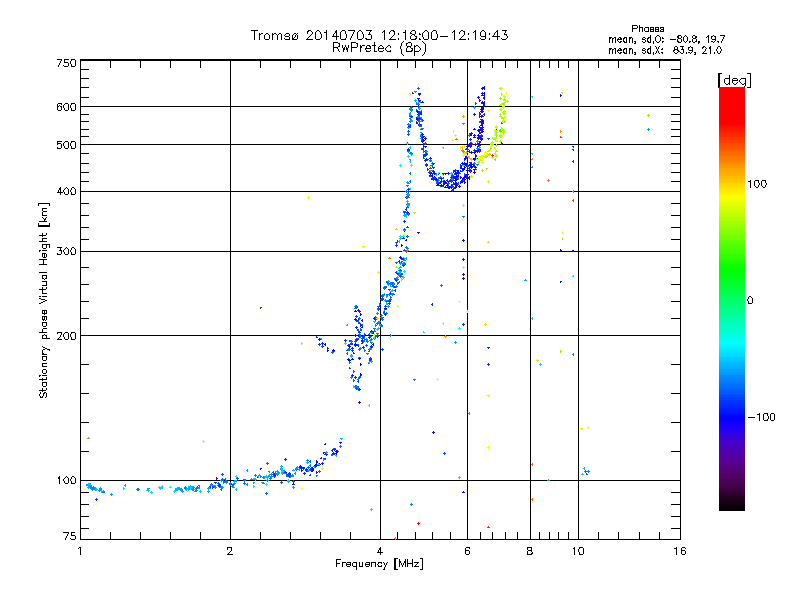
Task: Click the colorbar '0' tick label
Action: point(749,301)
